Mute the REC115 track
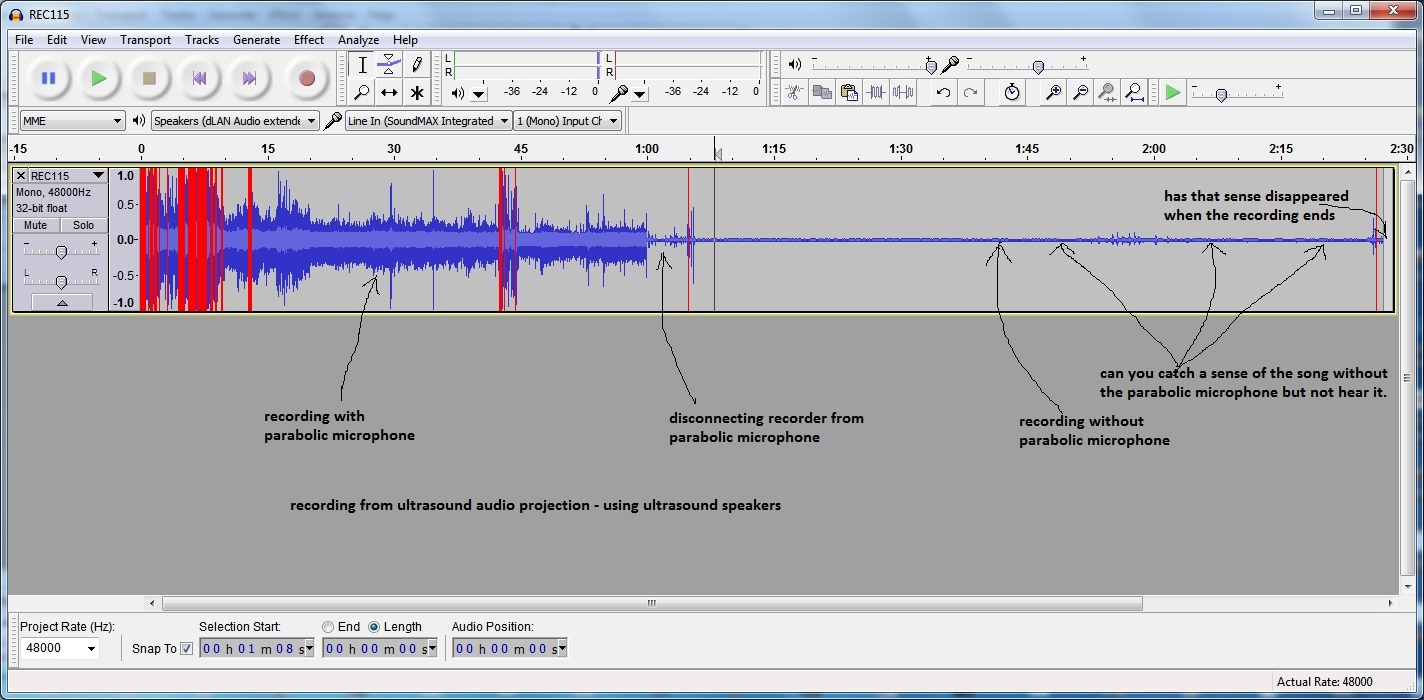 point(35,226)
